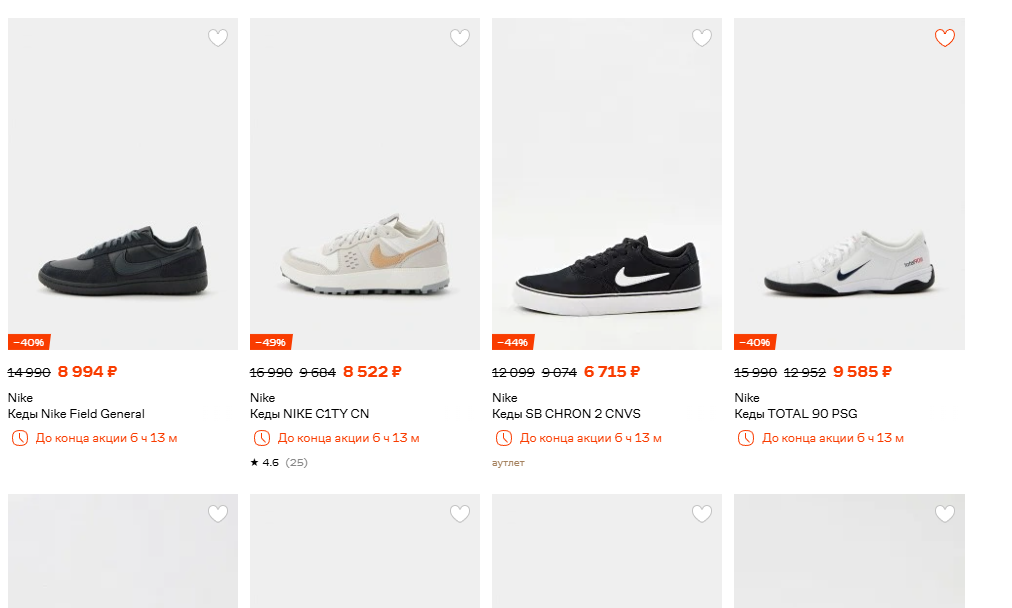This screenshot has height=608, width=1012.
Task: Add Nike Field General sneakers to favorites
Action: click(218, 38)
